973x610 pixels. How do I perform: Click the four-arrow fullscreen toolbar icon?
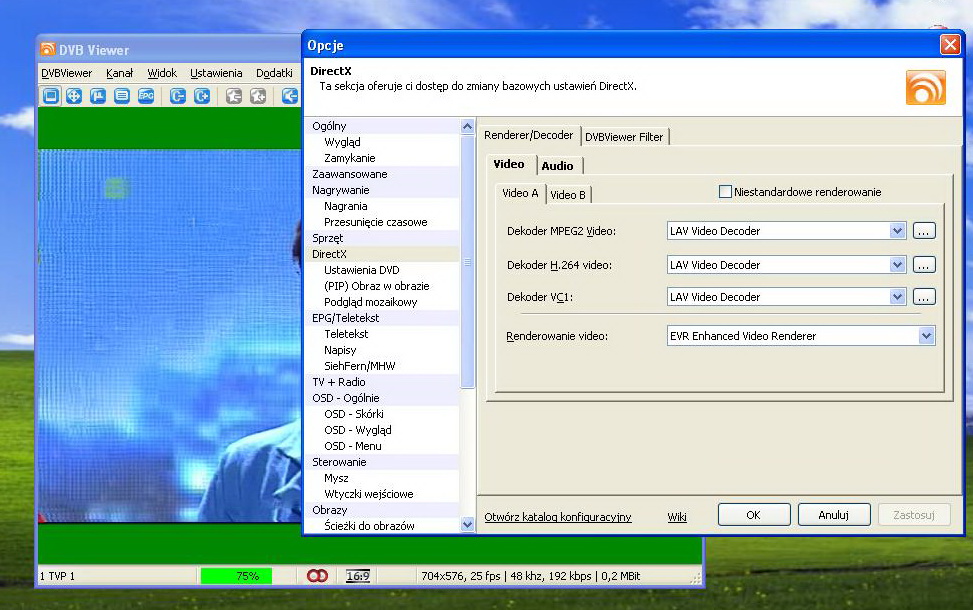(74, 96)
